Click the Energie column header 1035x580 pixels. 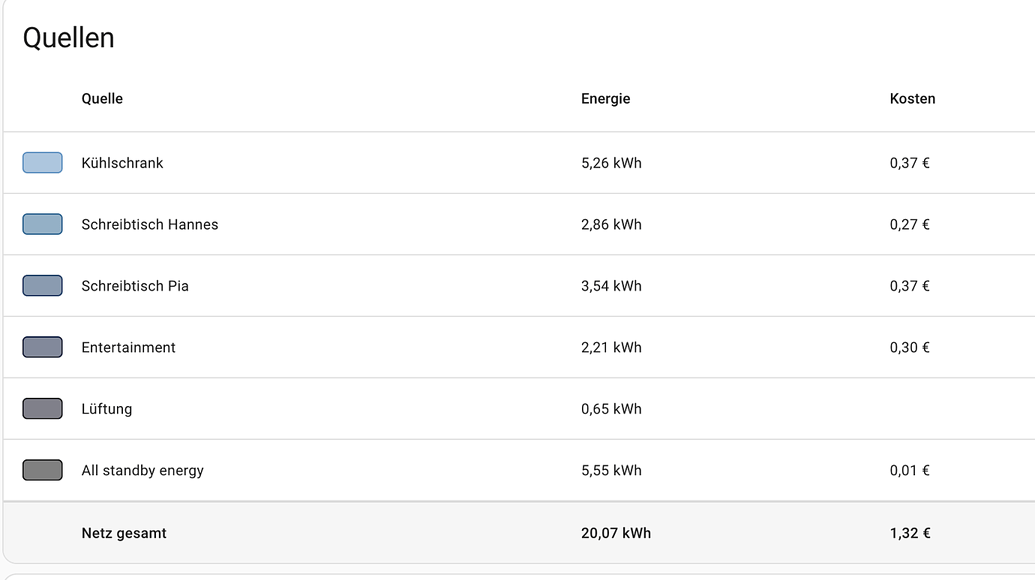tap(605, 98)
